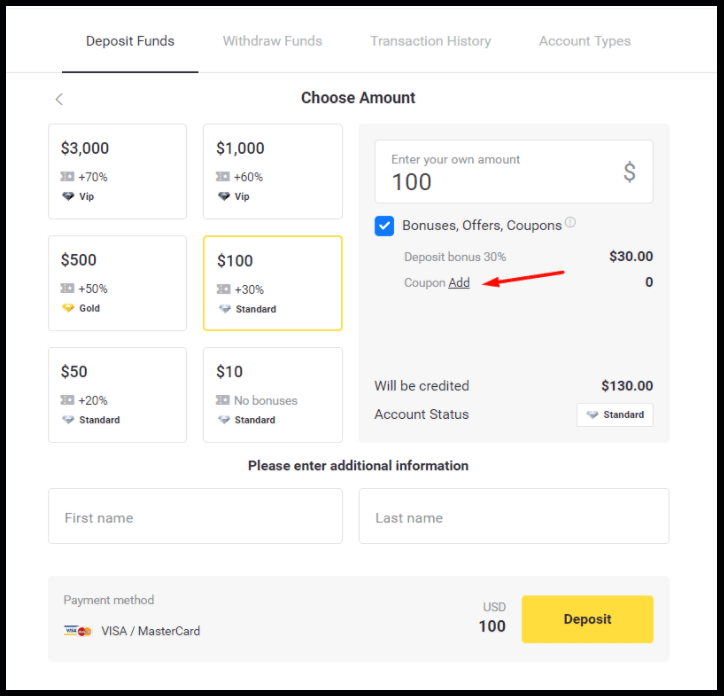Click into the Last name field

click(x=513, y=517)
